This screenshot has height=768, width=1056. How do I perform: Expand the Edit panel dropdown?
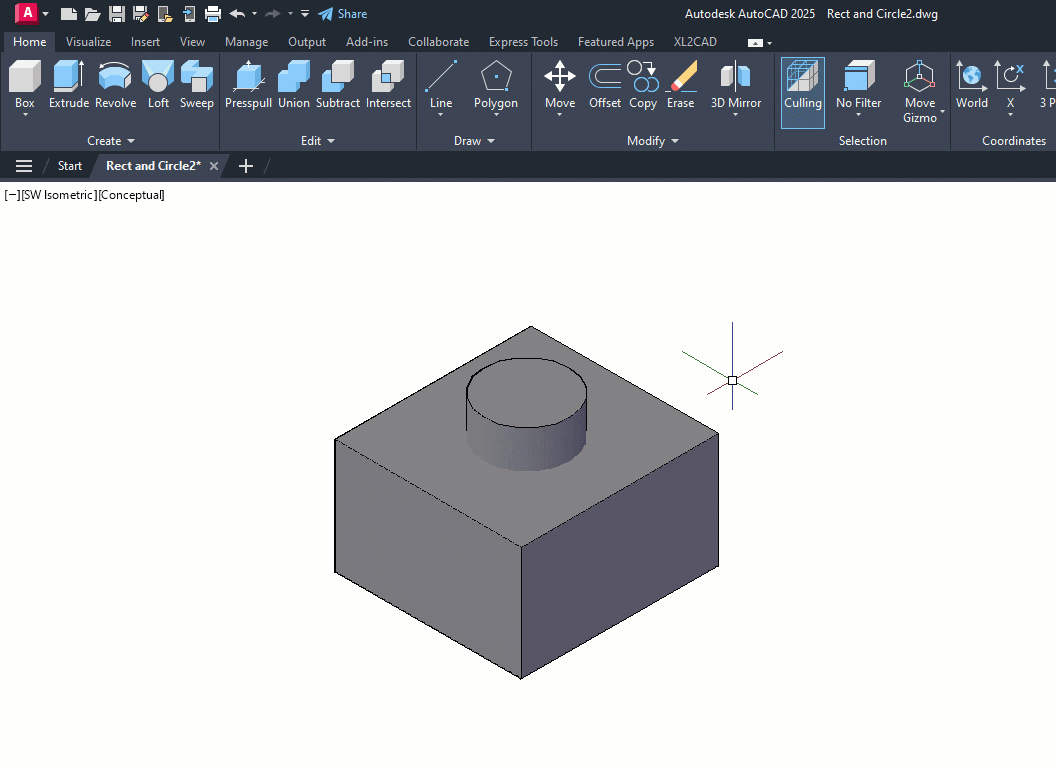pos(317,141)
